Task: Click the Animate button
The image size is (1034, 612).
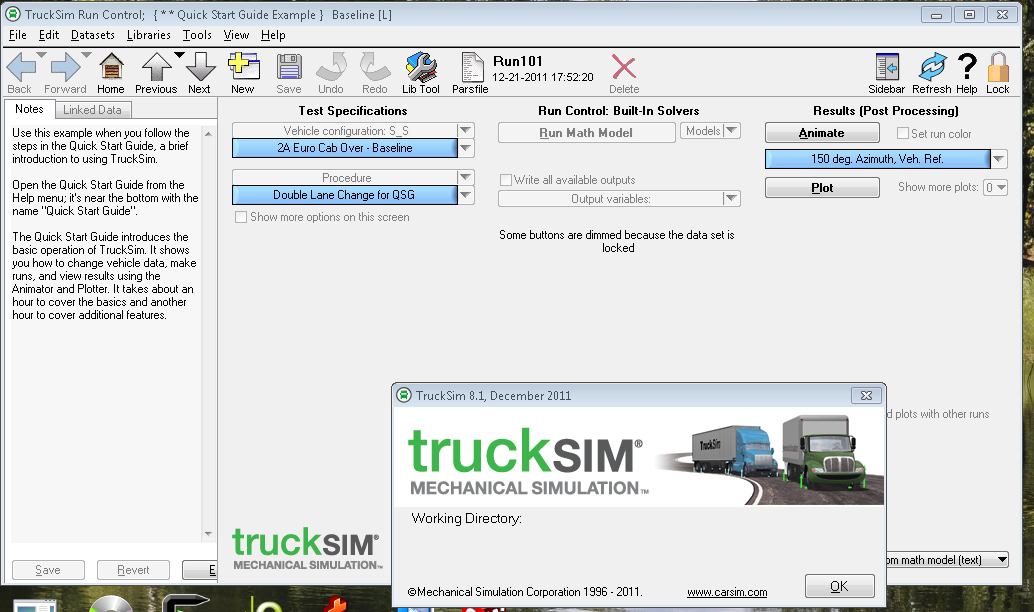Action: click(822, 133)
